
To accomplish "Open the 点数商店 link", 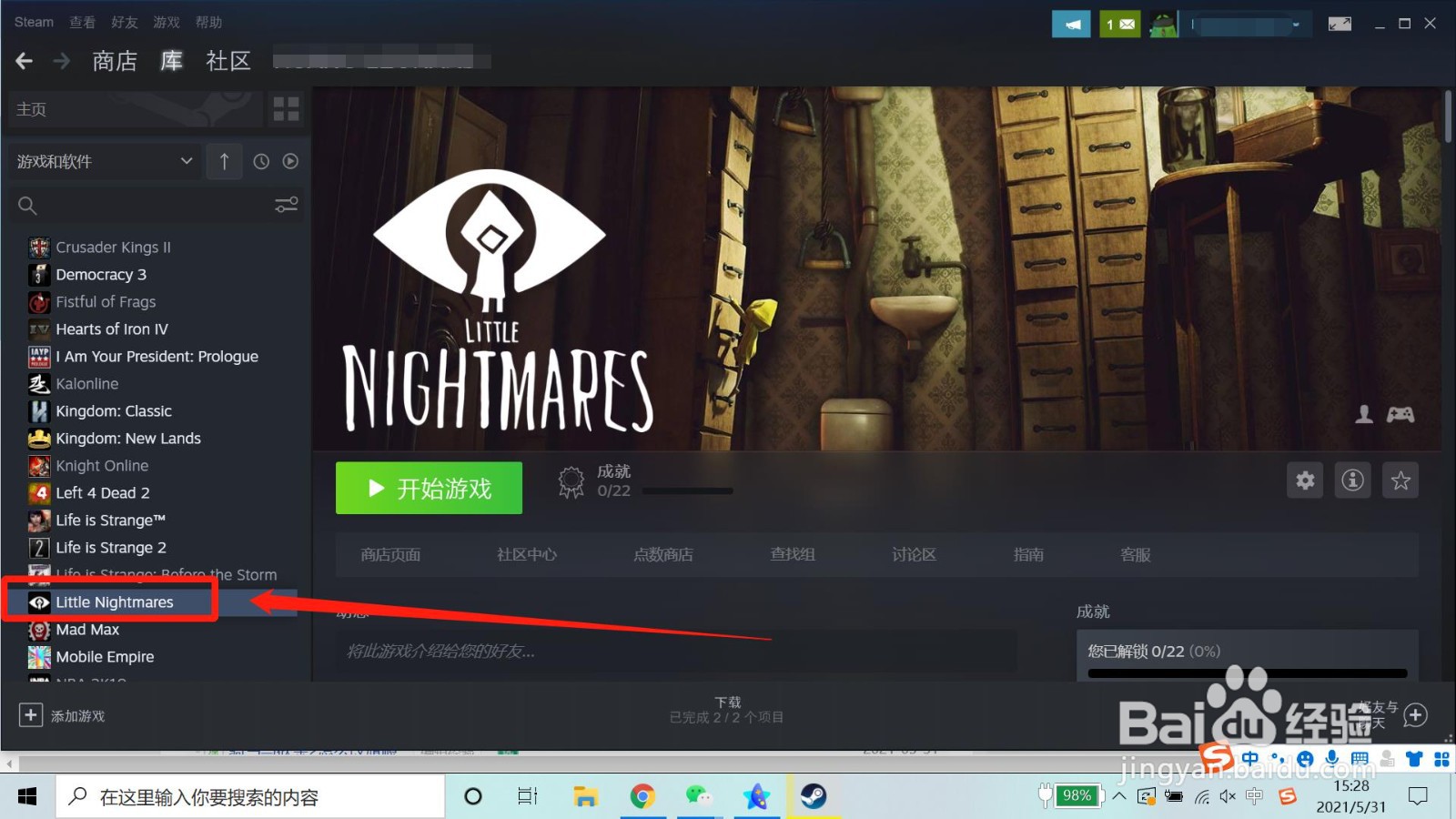I will click(663, 554).
